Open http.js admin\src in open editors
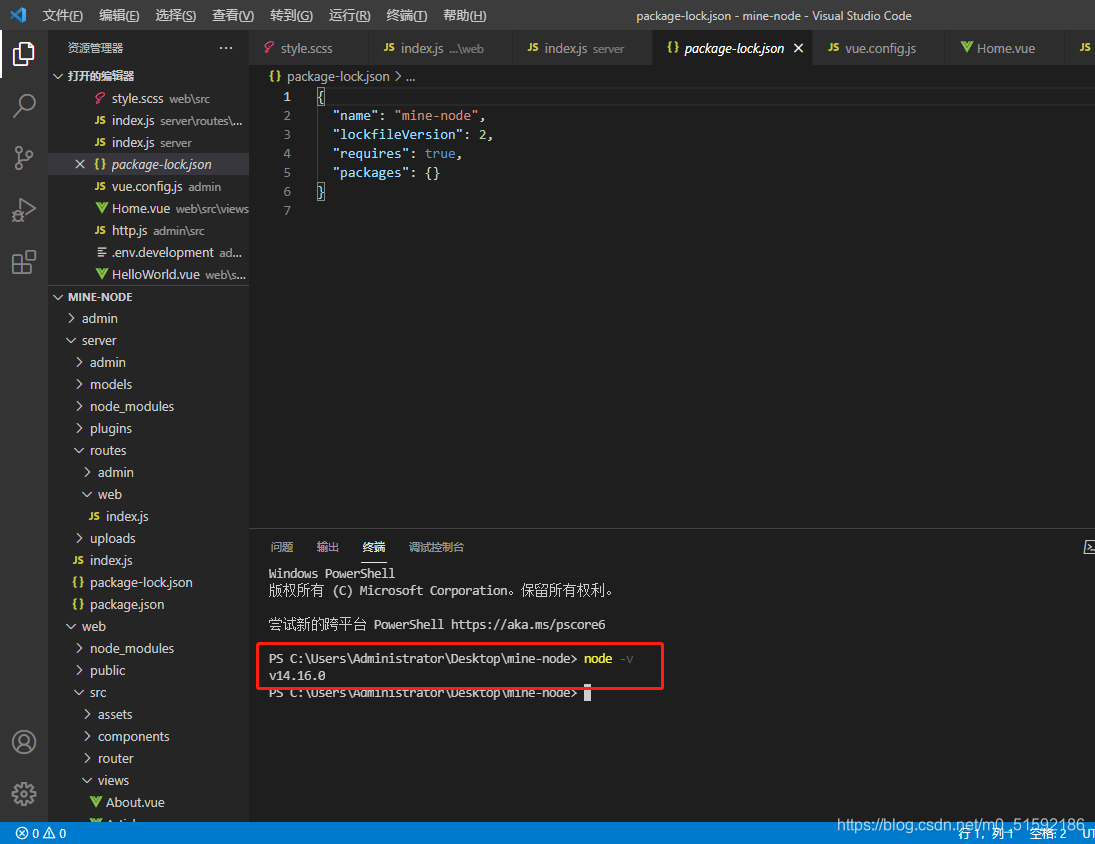 (x=149, y=230)
